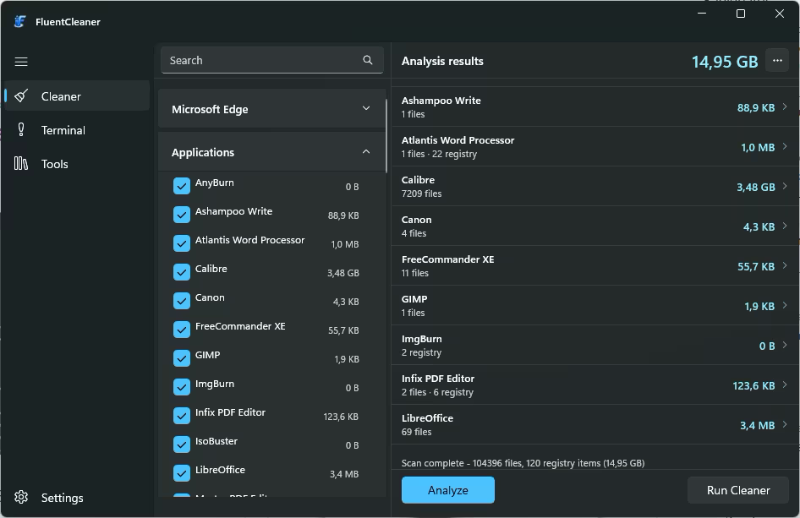800x518 pixels.
Task: Open the three-dot more options menu
Action: 777,61
